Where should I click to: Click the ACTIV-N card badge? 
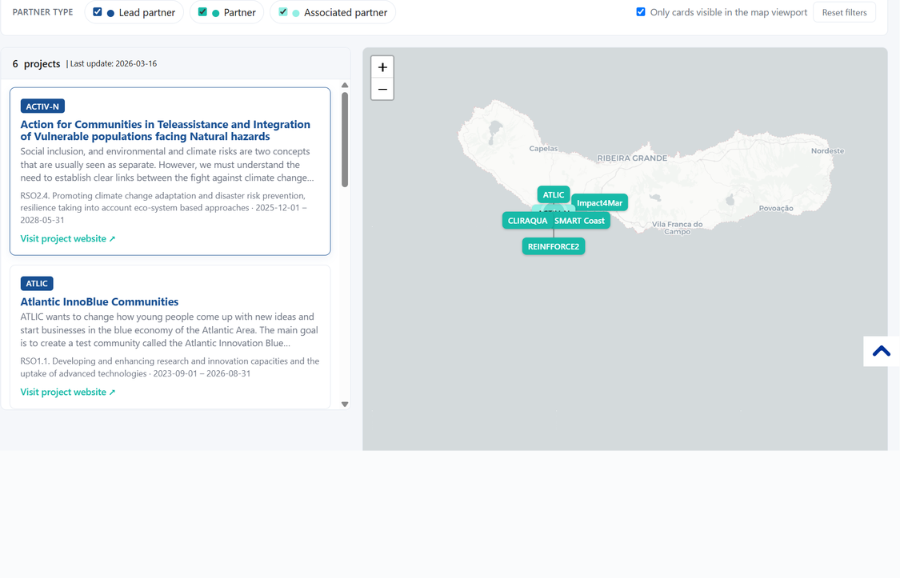(42, 106)
